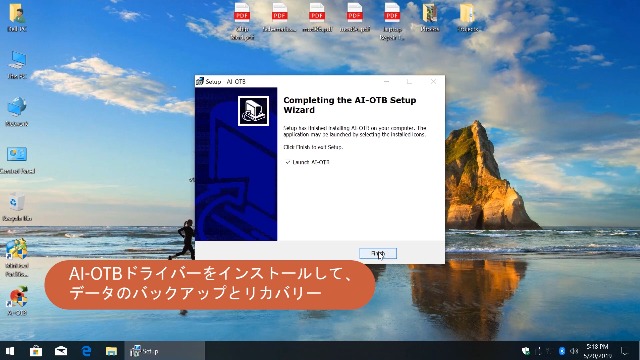Viewport: 640px width, 360px height.
Task: Open the Laptop Repair PDF on the desktop
Action: tap(392, 22)
